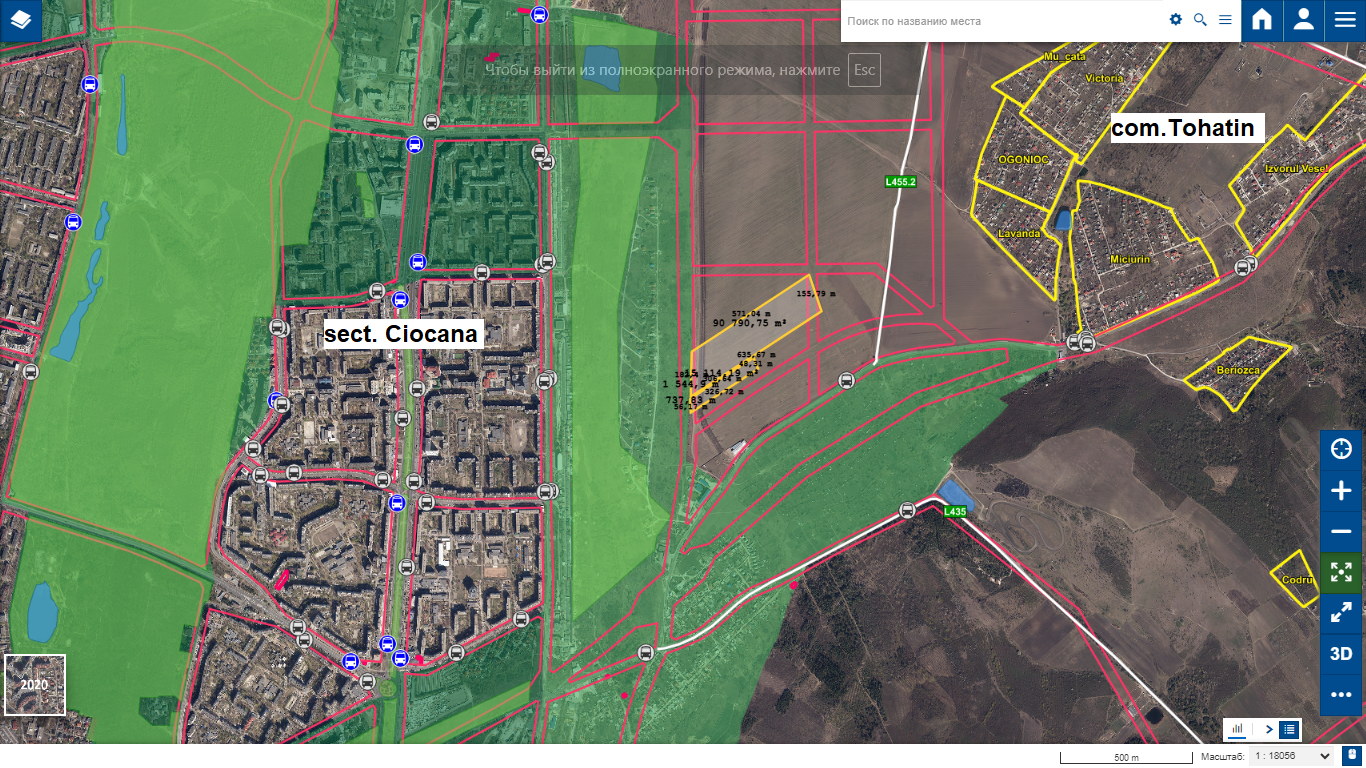Open the hamburger main menu
The image size is (1366, 768).
(x=1344, y=21)
